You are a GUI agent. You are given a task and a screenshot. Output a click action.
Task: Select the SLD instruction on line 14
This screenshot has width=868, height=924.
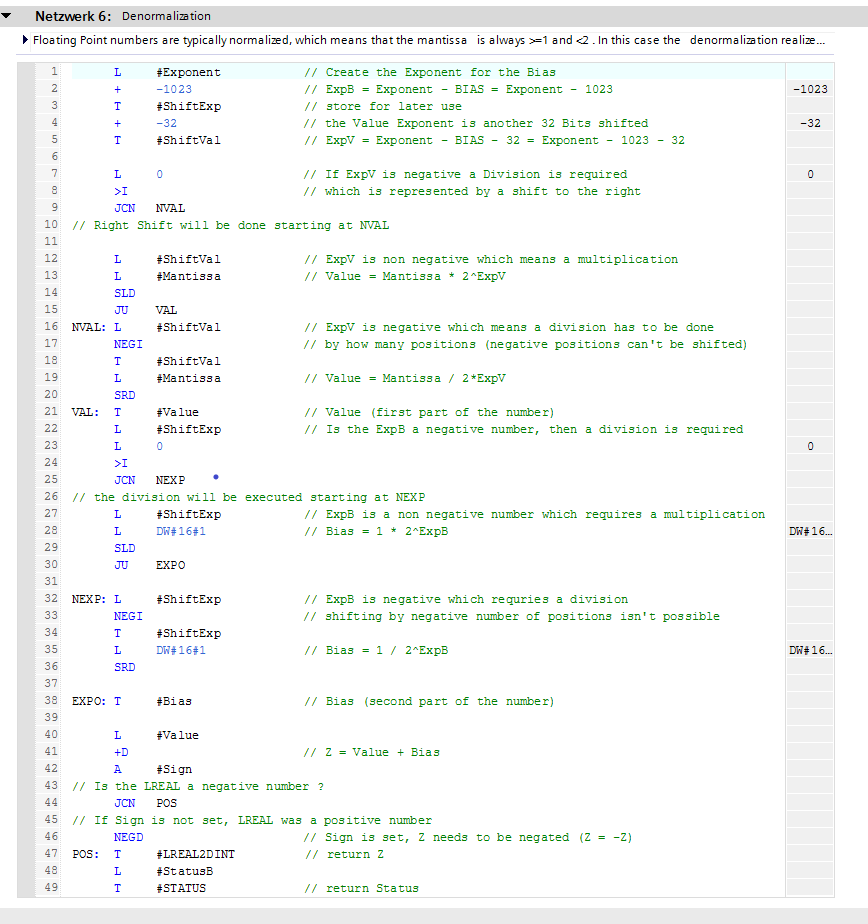pos(124,293)
